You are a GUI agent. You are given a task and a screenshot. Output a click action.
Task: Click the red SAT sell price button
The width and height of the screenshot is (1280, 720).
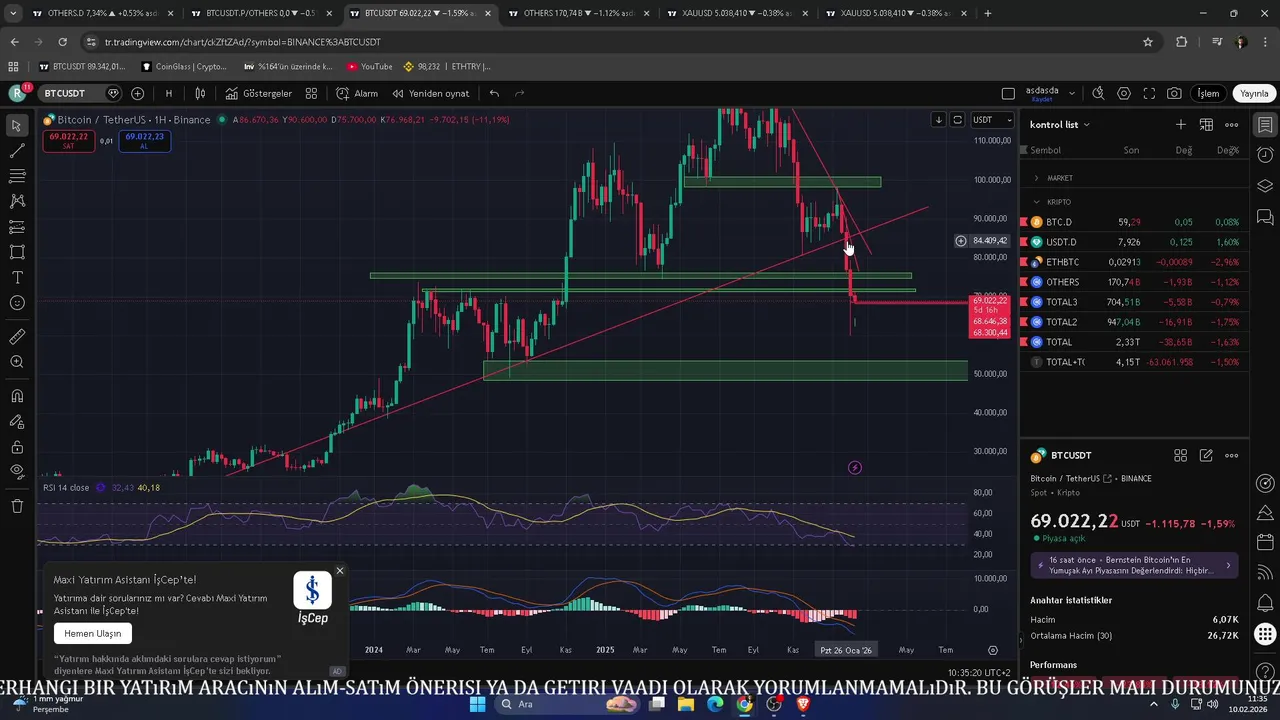[68, 141]
